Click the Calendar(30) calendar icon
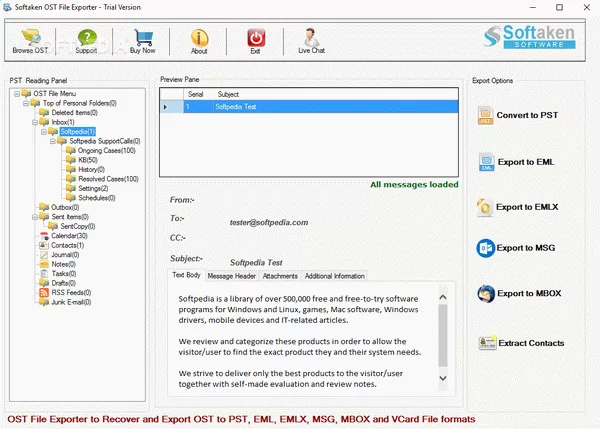 coord(44,236)
